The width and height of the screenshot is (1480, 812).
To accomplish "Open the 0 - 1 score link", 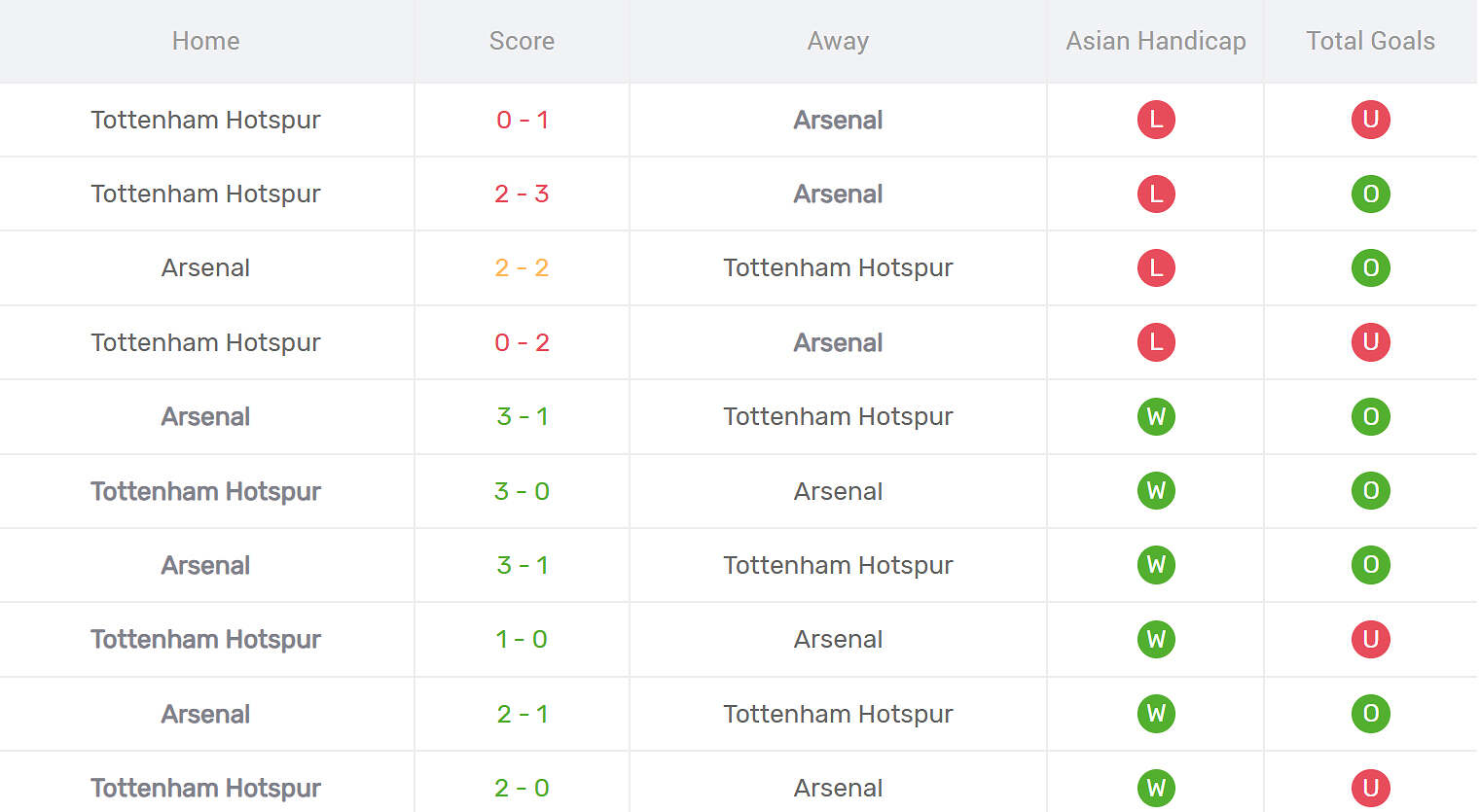I will [522, 120].
